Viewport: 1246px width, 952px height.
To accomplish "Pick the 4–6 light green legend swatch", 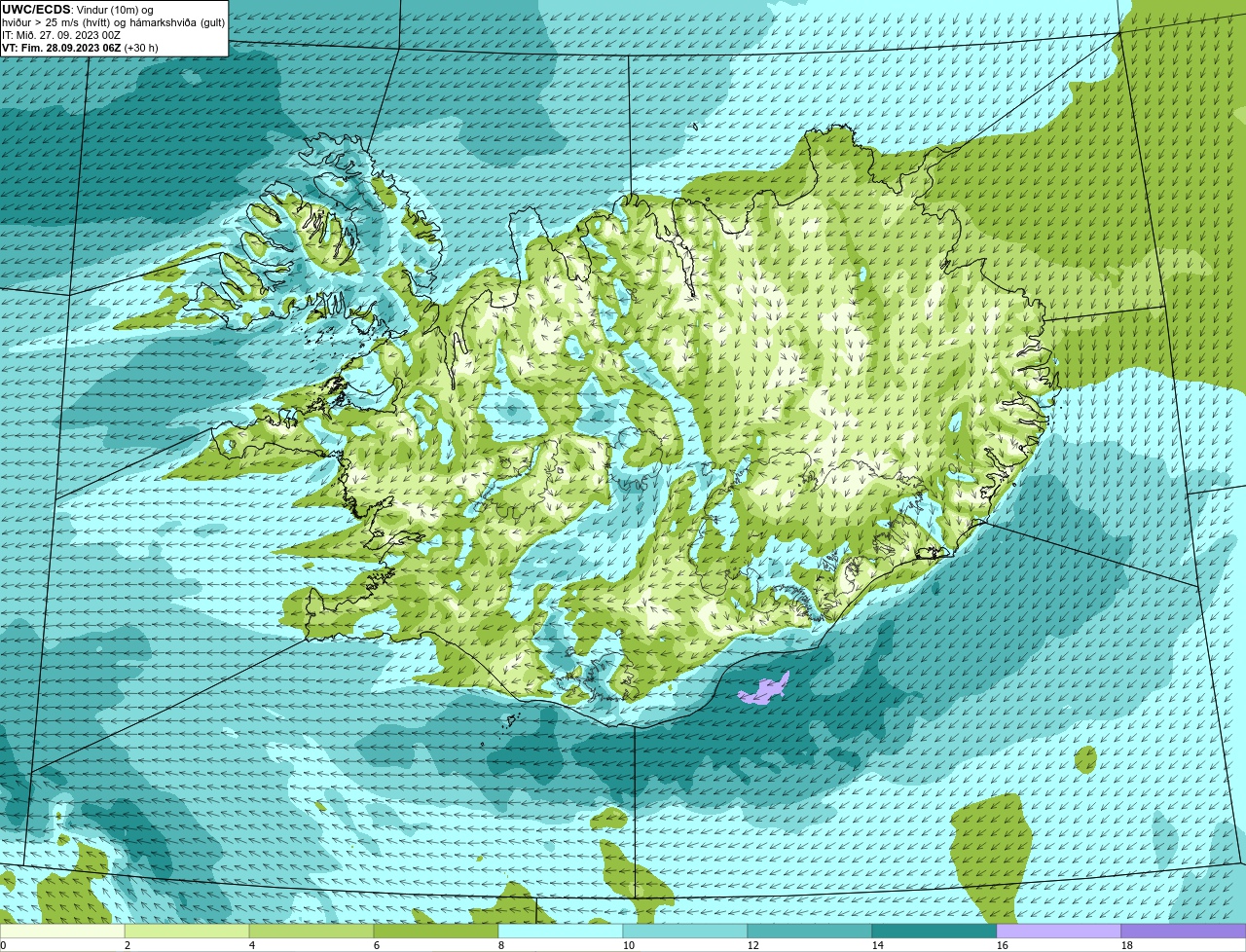I will (313, 931).
